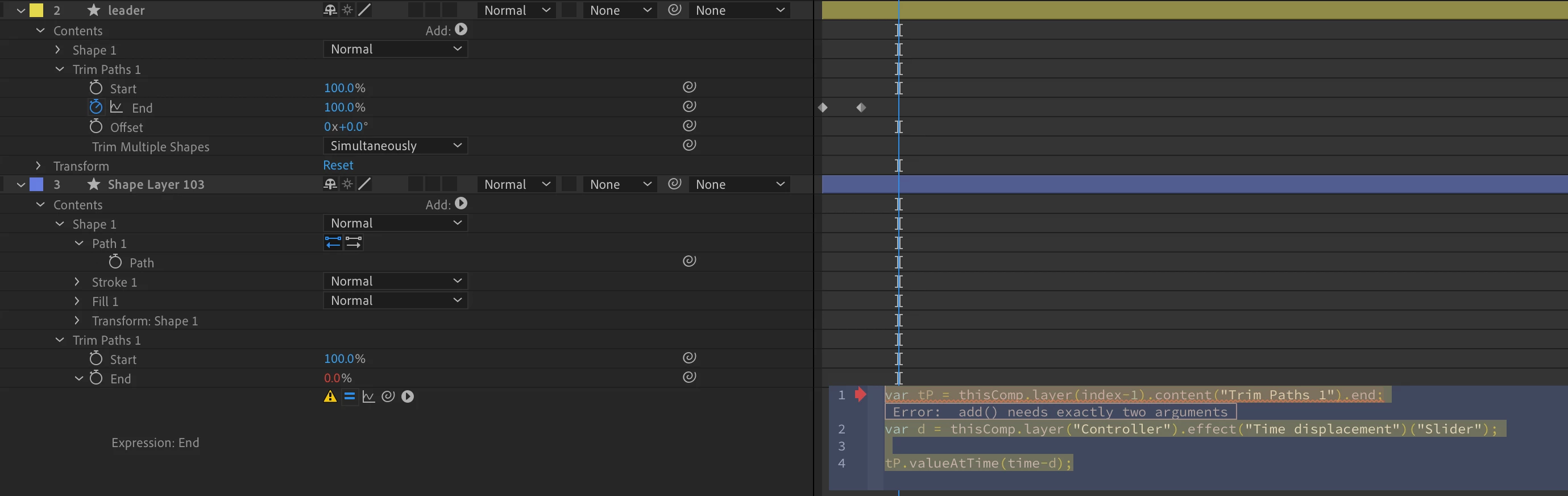Collapse Path 1 group
The image size is (1568, 496).
click(x=79, y=242)
